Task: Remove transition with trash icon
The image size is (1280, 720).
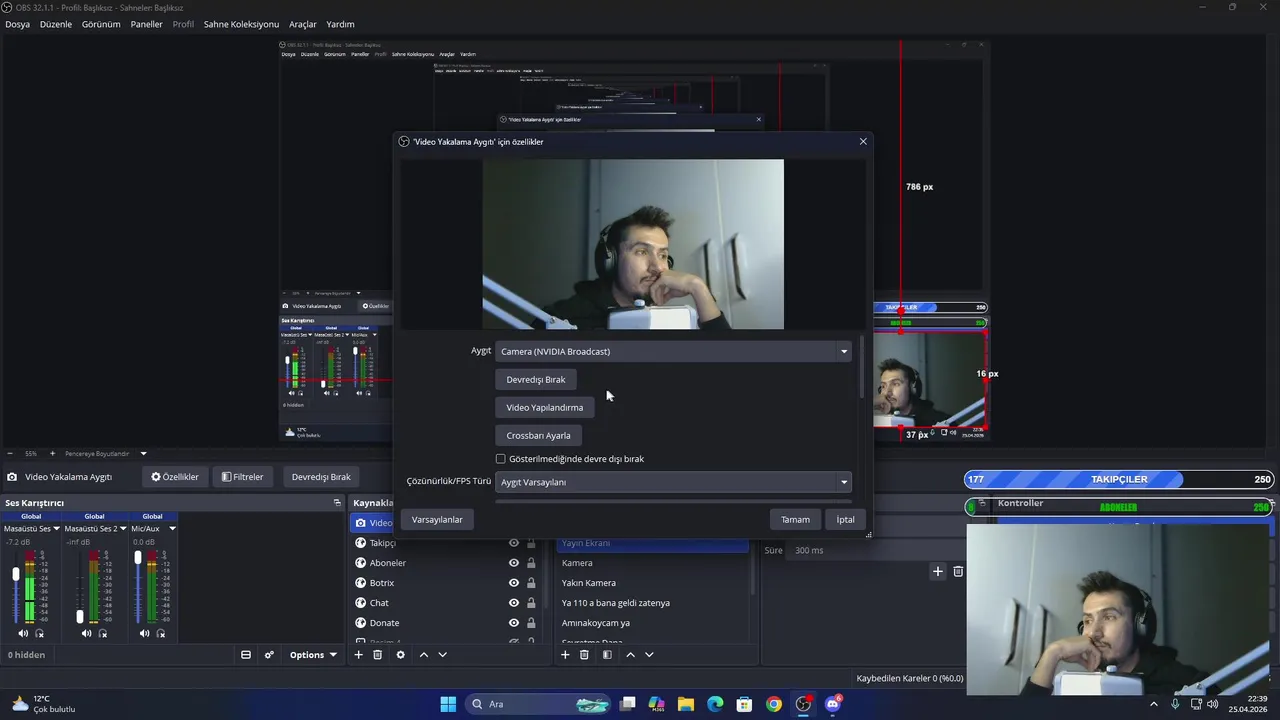Action: click(x=958, y=571)
